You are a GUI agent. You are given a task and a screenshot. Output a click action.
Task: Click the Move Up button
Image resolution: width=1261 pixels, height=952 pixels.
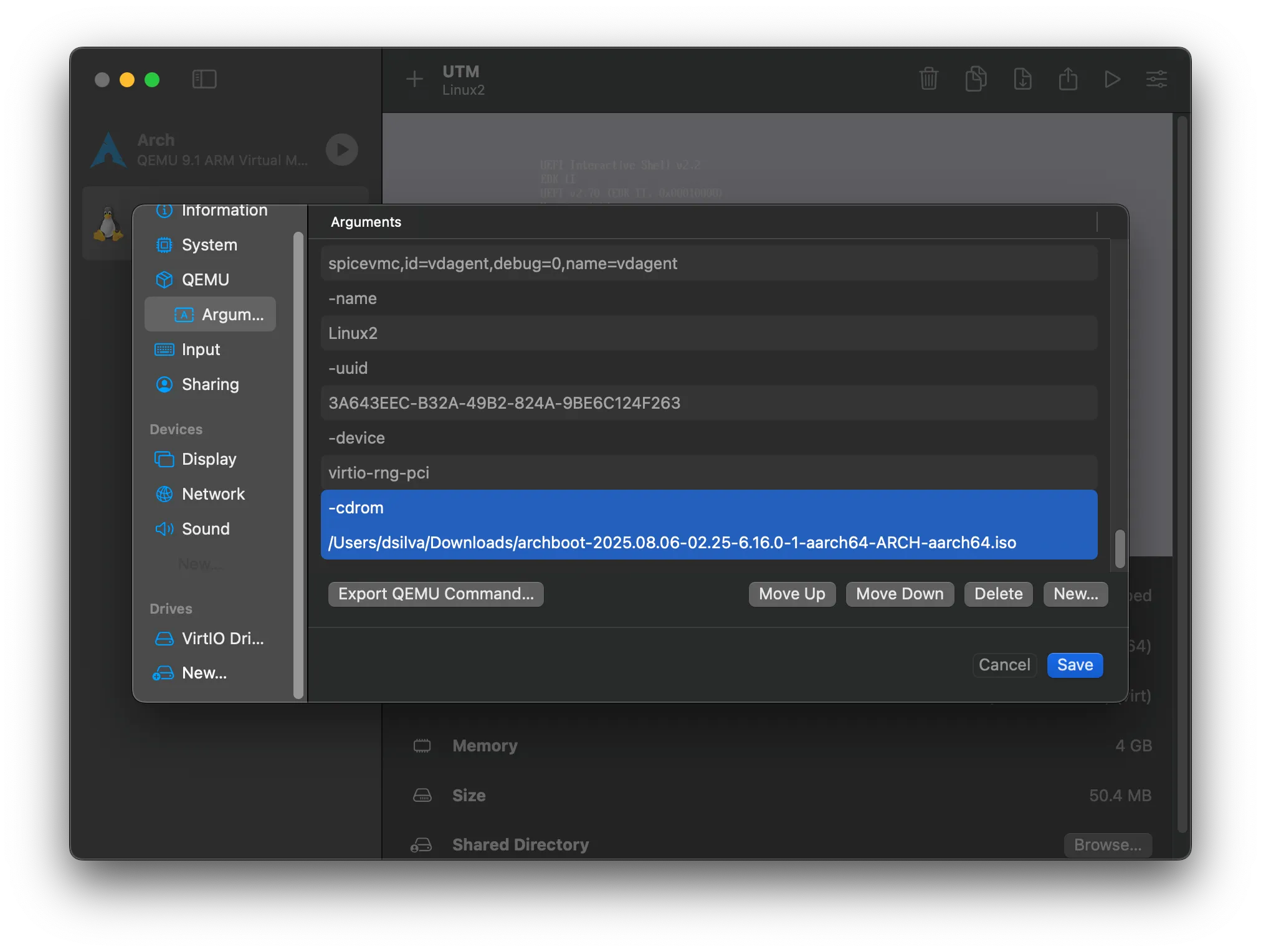[792, 594]
